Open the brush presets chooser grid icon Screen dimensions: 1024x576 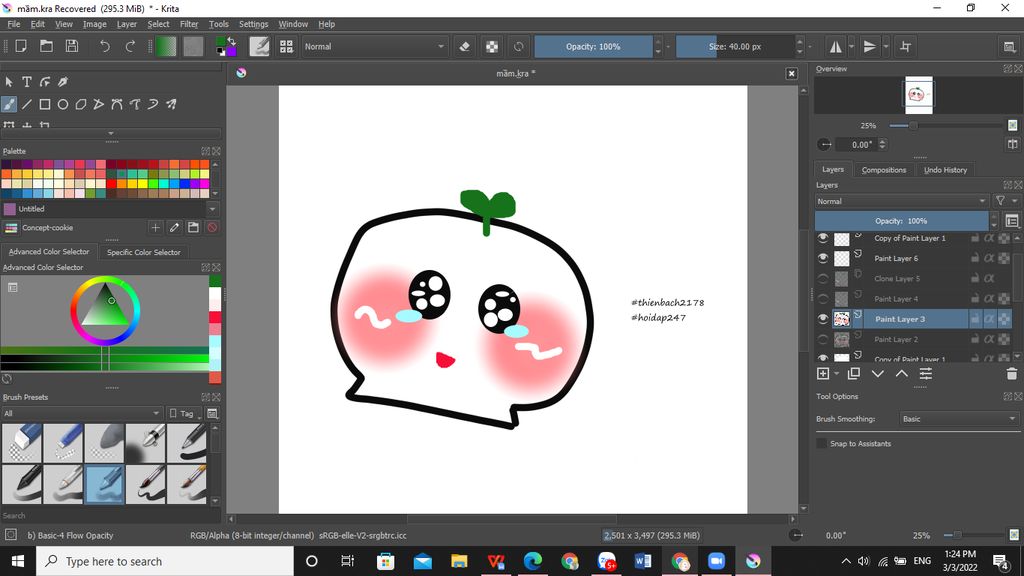coord(286,46)
